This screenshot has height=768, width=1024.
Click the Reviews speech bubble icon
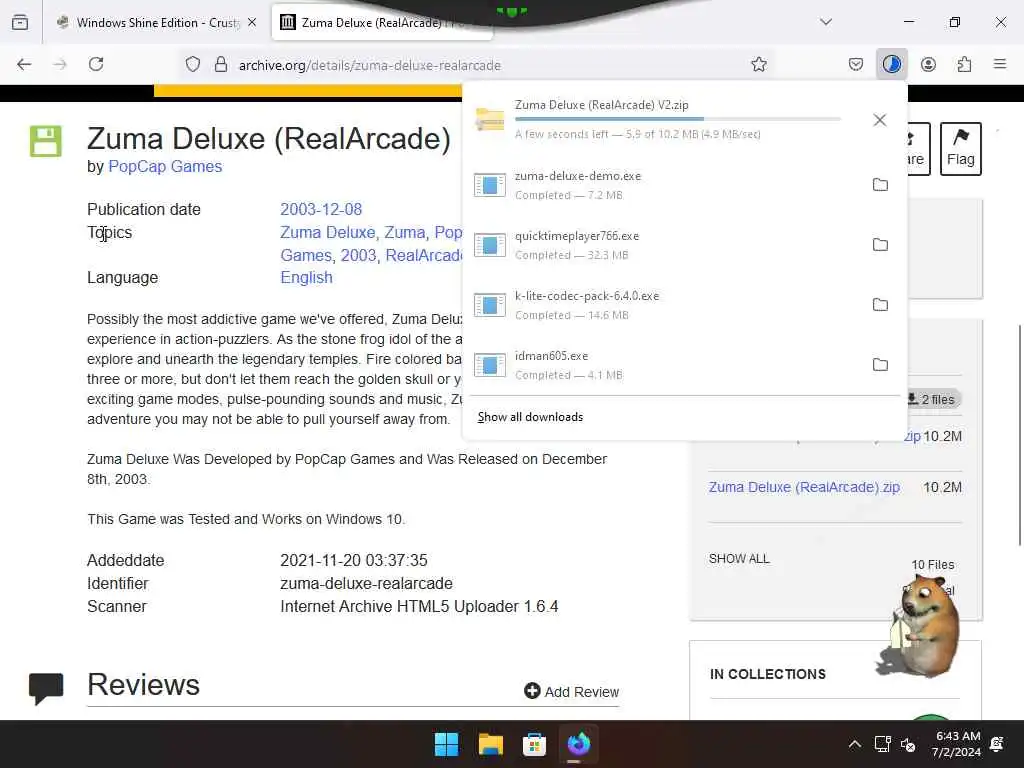(x=46, y=688)
